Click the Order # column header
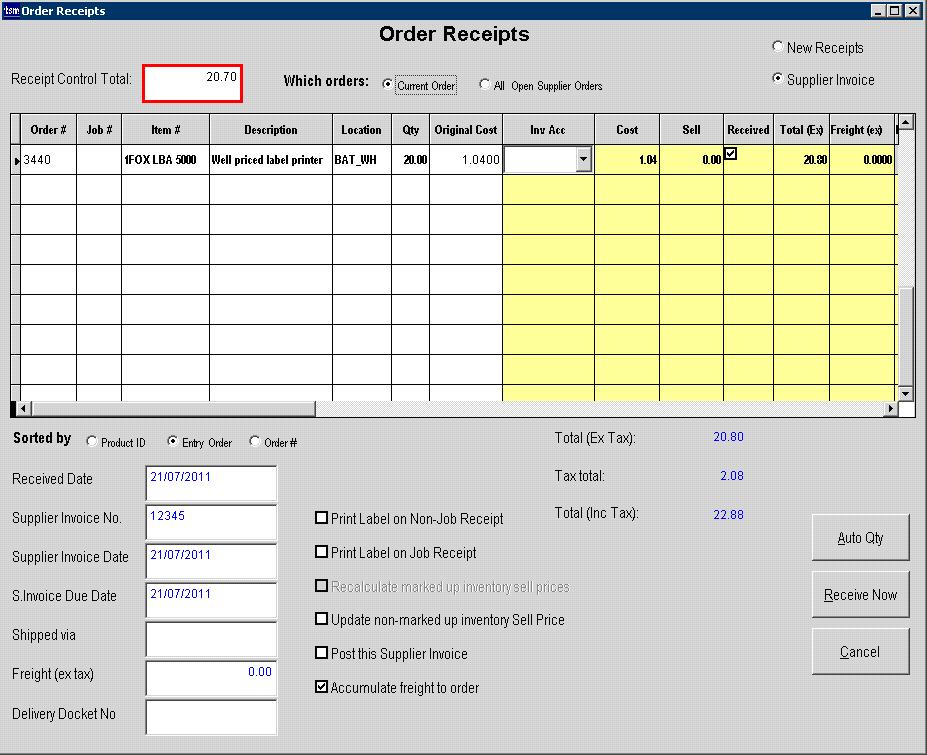Viewport: 927px width, 755px height. click(x=48, y=129)
